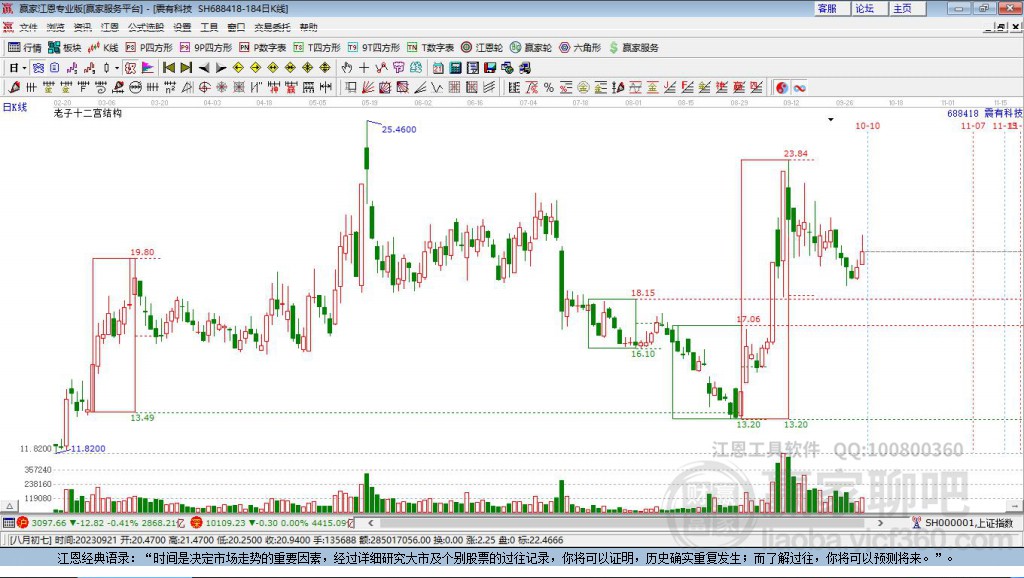Jump to first bar icon
This screenshot has width=1024, height=578.
point(168,67)
